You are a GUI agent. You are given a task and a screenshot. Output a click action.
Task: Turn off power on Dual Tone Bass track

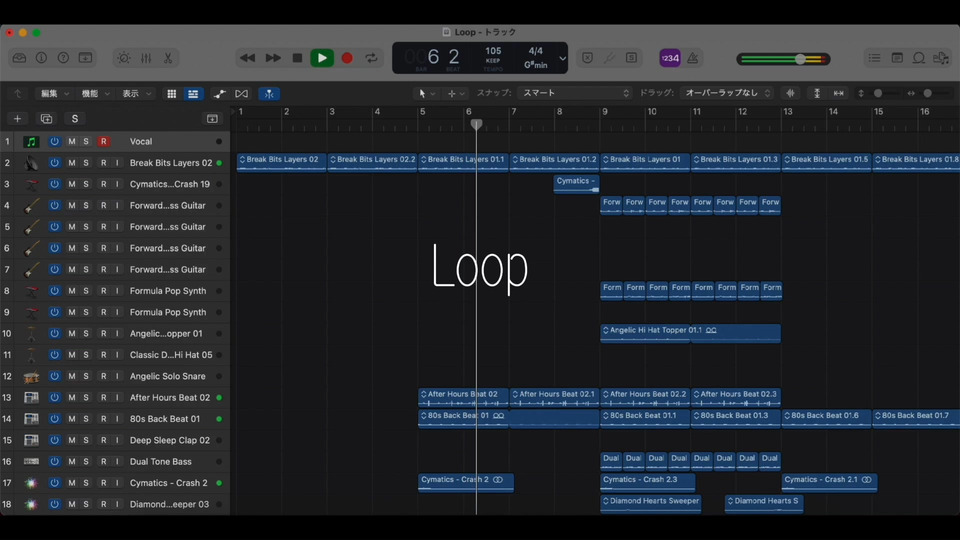55,462
